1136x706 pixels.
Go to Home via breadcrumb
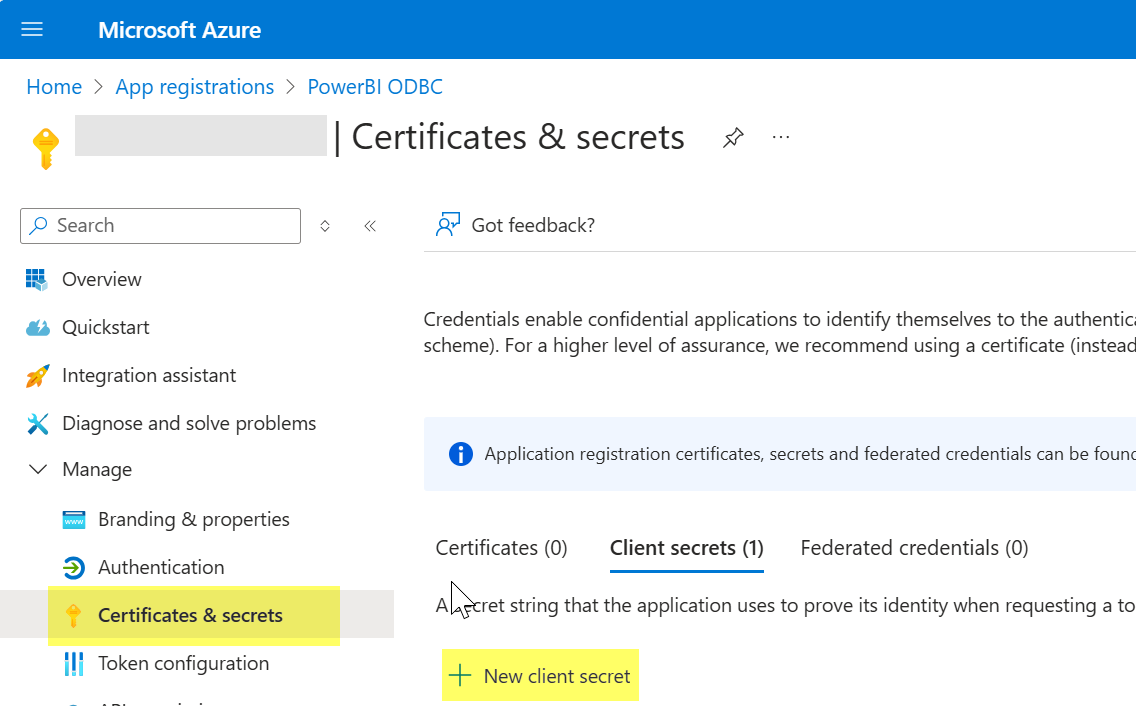coord(54,87)
